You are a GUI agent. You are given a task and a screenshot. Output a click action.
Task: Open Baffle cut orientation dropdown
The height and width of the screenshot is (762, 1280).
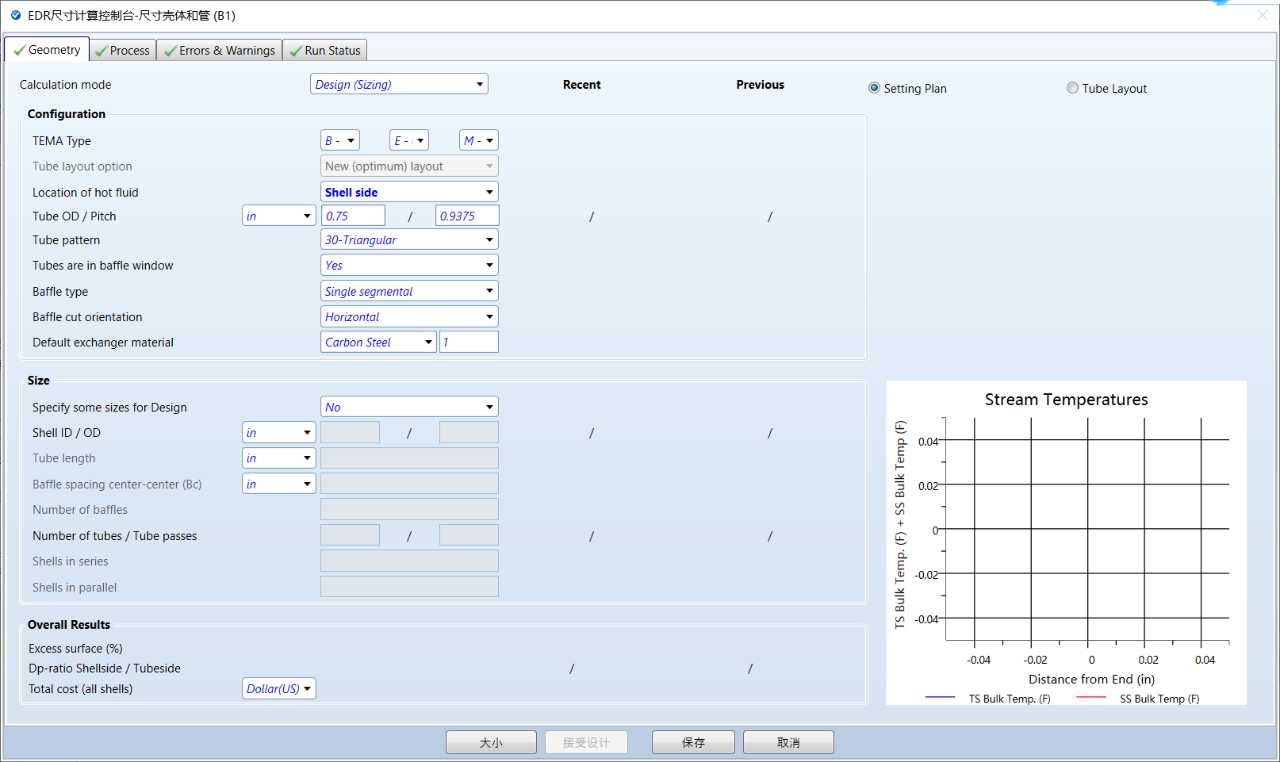(x=409, y=316)
